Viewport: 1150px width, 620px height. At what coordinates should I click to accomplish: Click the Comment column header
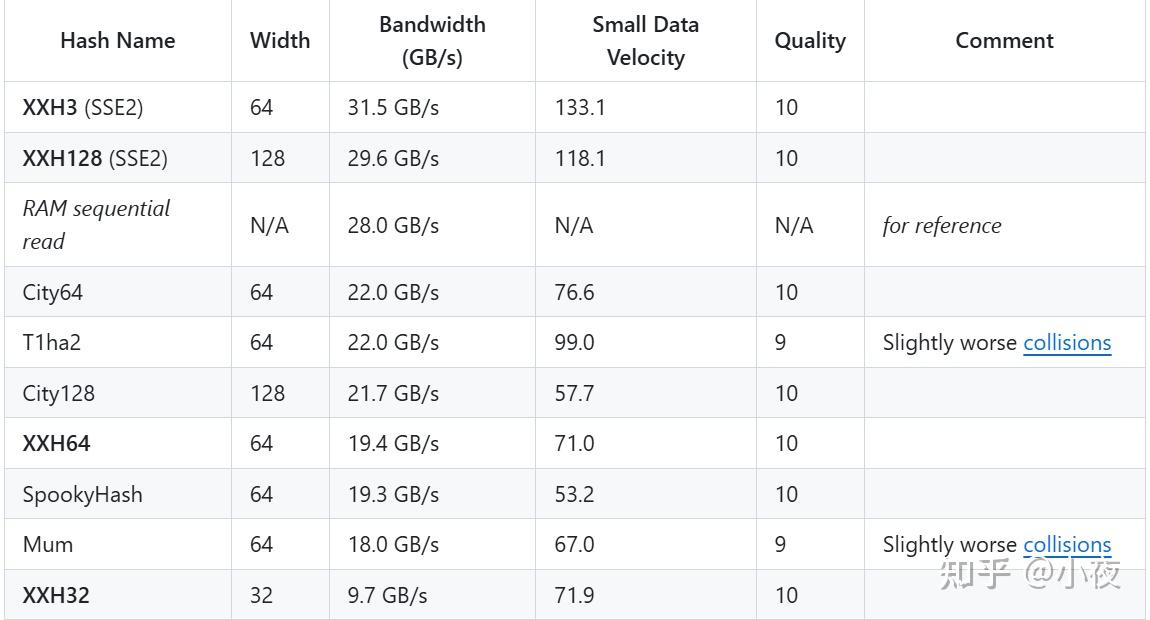[1004, 41]
